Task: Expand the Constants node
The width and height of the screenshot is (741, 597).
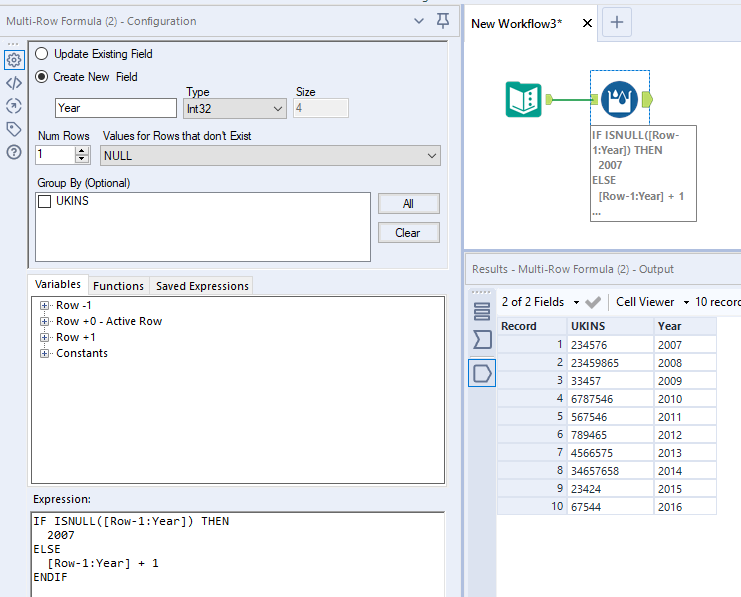Action: [x=44, y=354]
